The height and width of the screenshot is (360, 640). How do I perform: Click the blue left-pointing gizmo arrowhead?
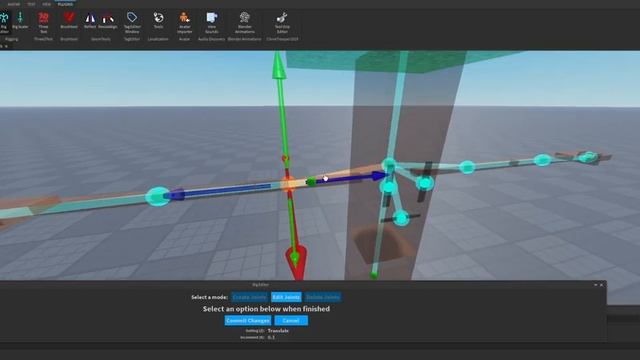click(x=176, y=195)
